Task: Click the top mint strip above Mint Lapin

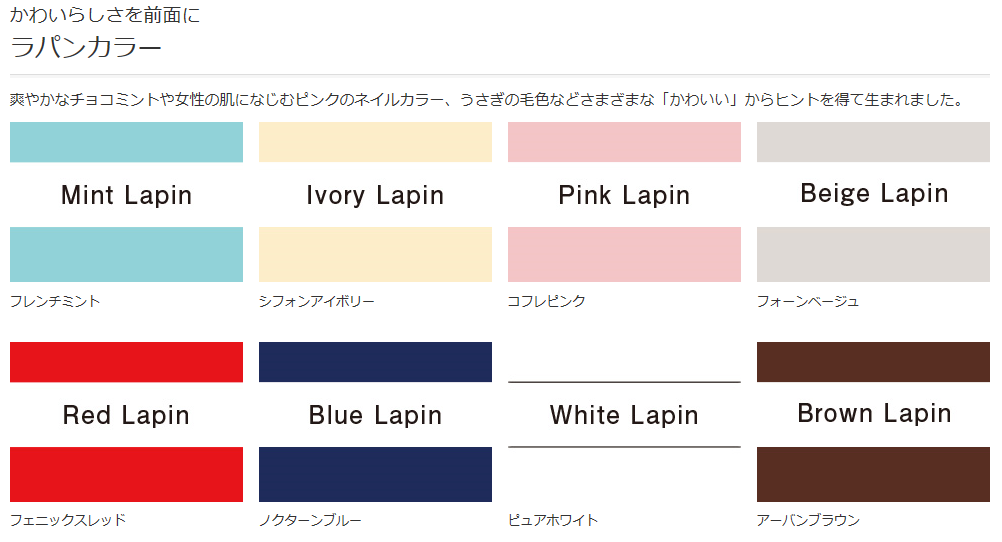Action: 127,142
